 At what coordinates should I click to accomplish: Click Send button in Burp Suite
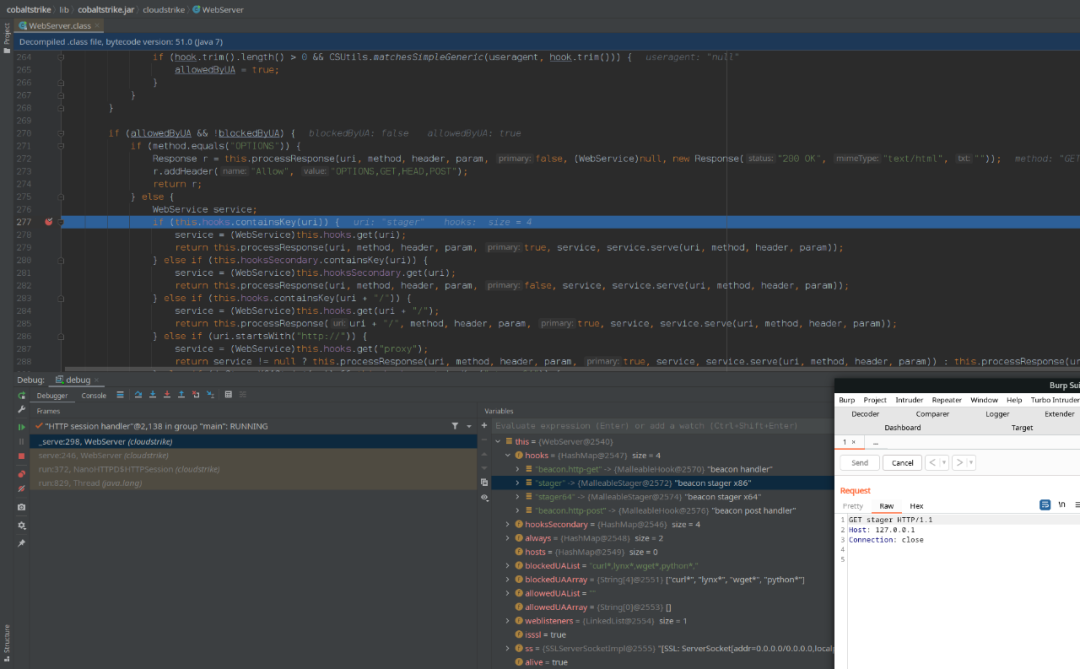click(860, 463)
